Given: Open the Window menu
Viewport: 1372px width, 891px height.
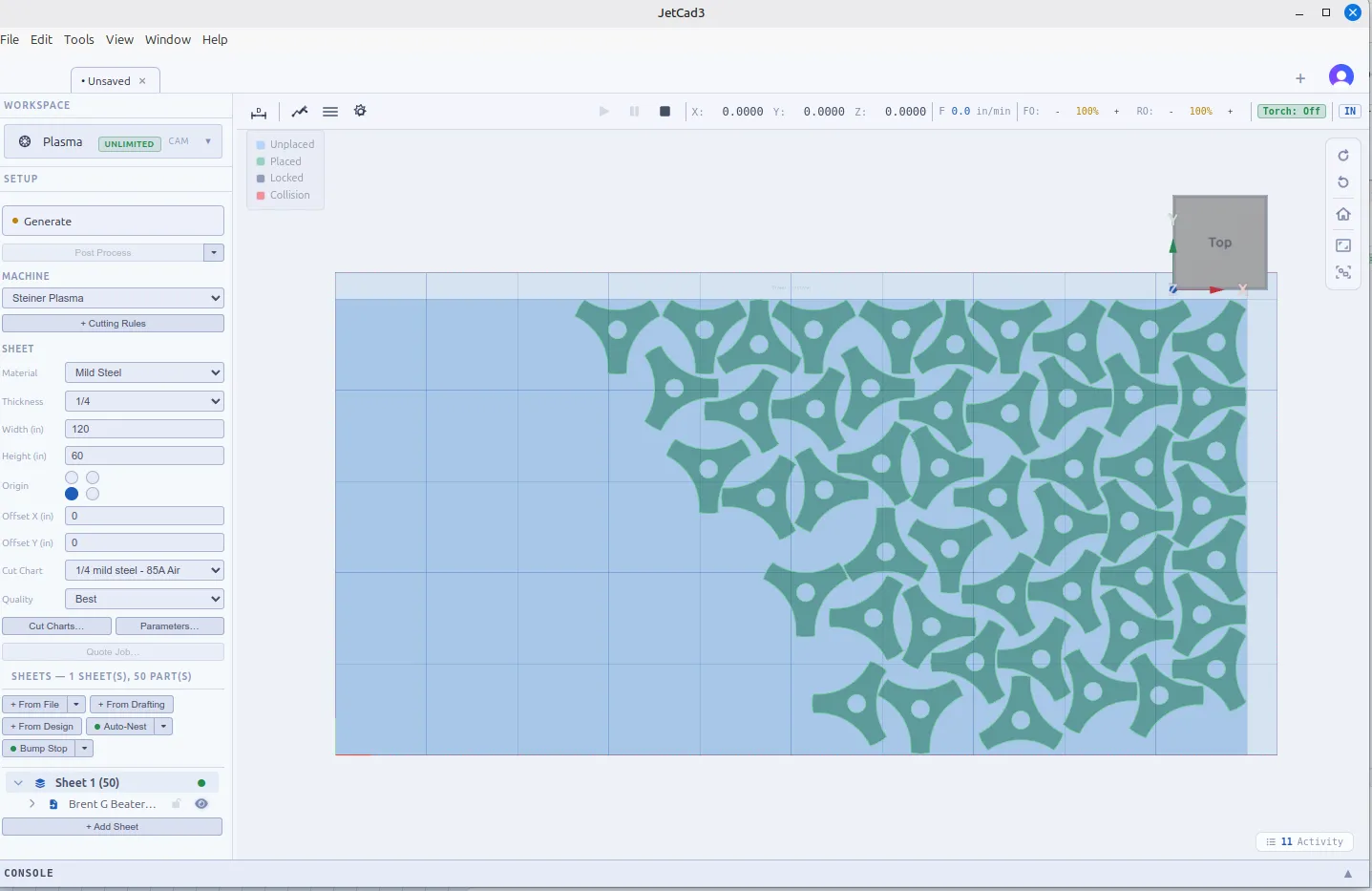Looking at the screenshot, I should point(168,39).
